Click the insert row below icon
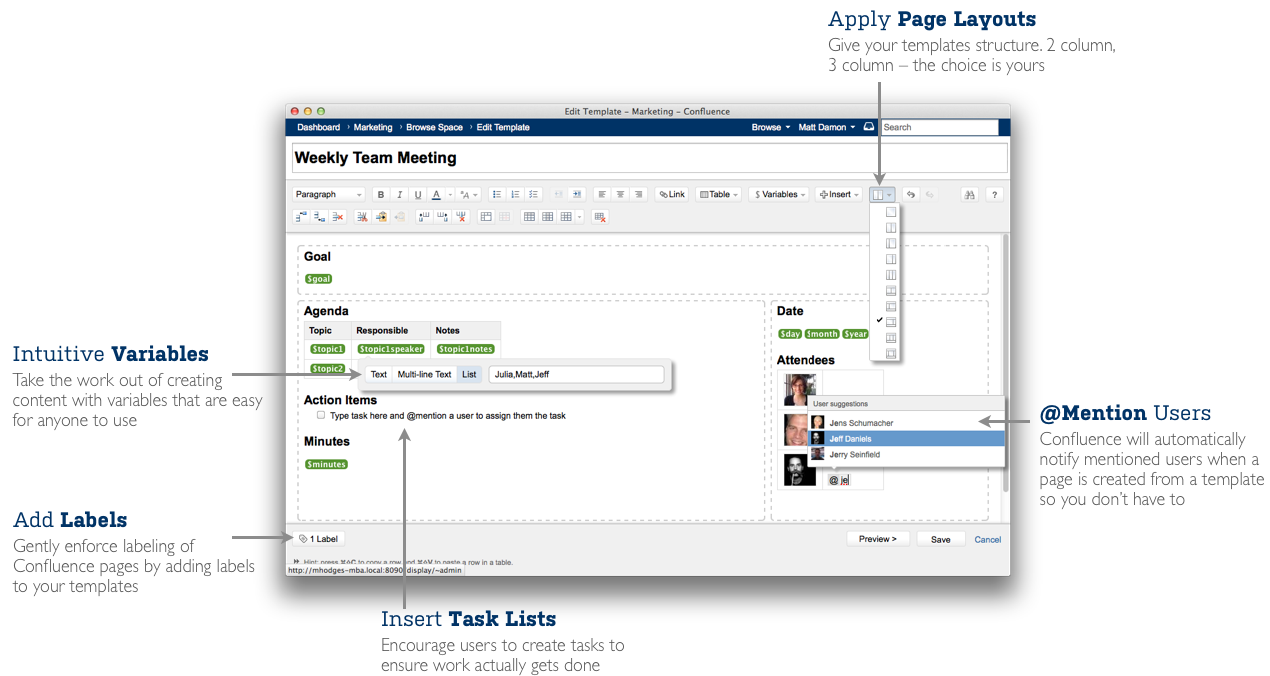Image resolution: width=1270 pixels, height=676 pixels. coord(320,217)
